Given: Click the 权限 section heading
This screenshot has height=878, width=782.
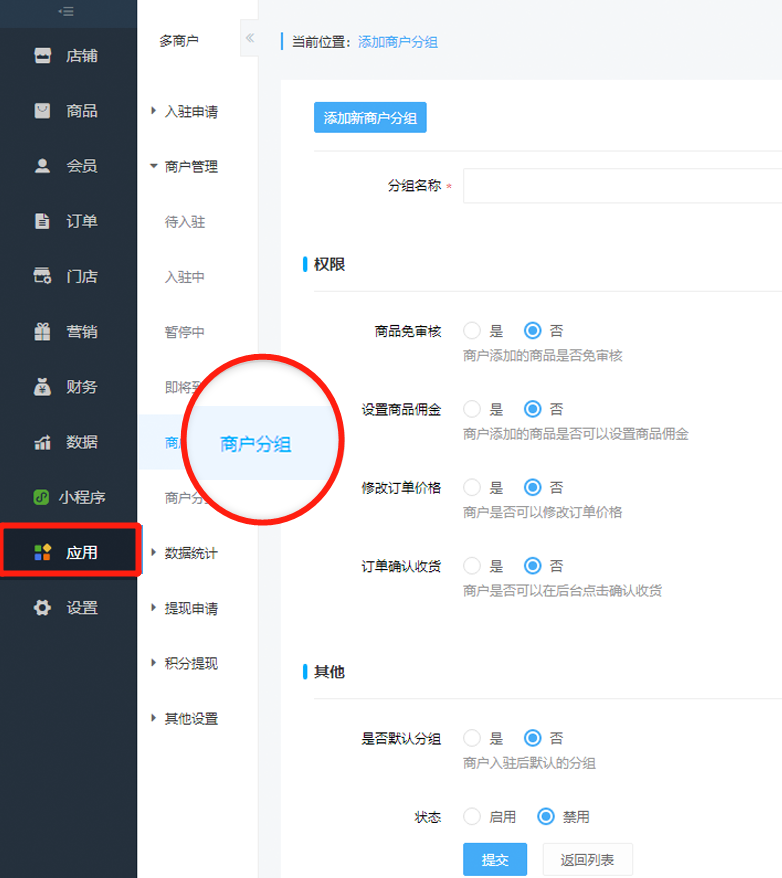Looking at the screenshot, I should tap(329, 264).
